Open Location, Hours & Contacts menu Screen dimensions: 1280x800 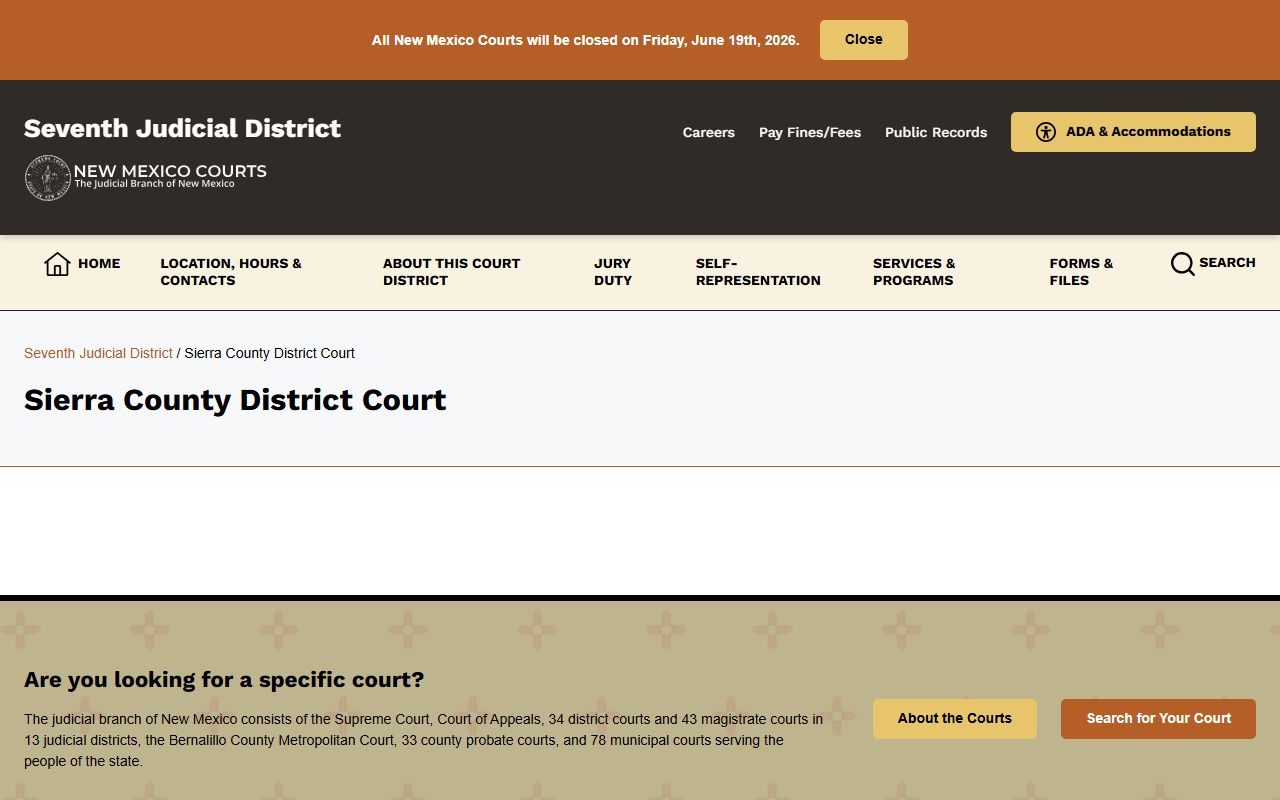tap(231, 272)
